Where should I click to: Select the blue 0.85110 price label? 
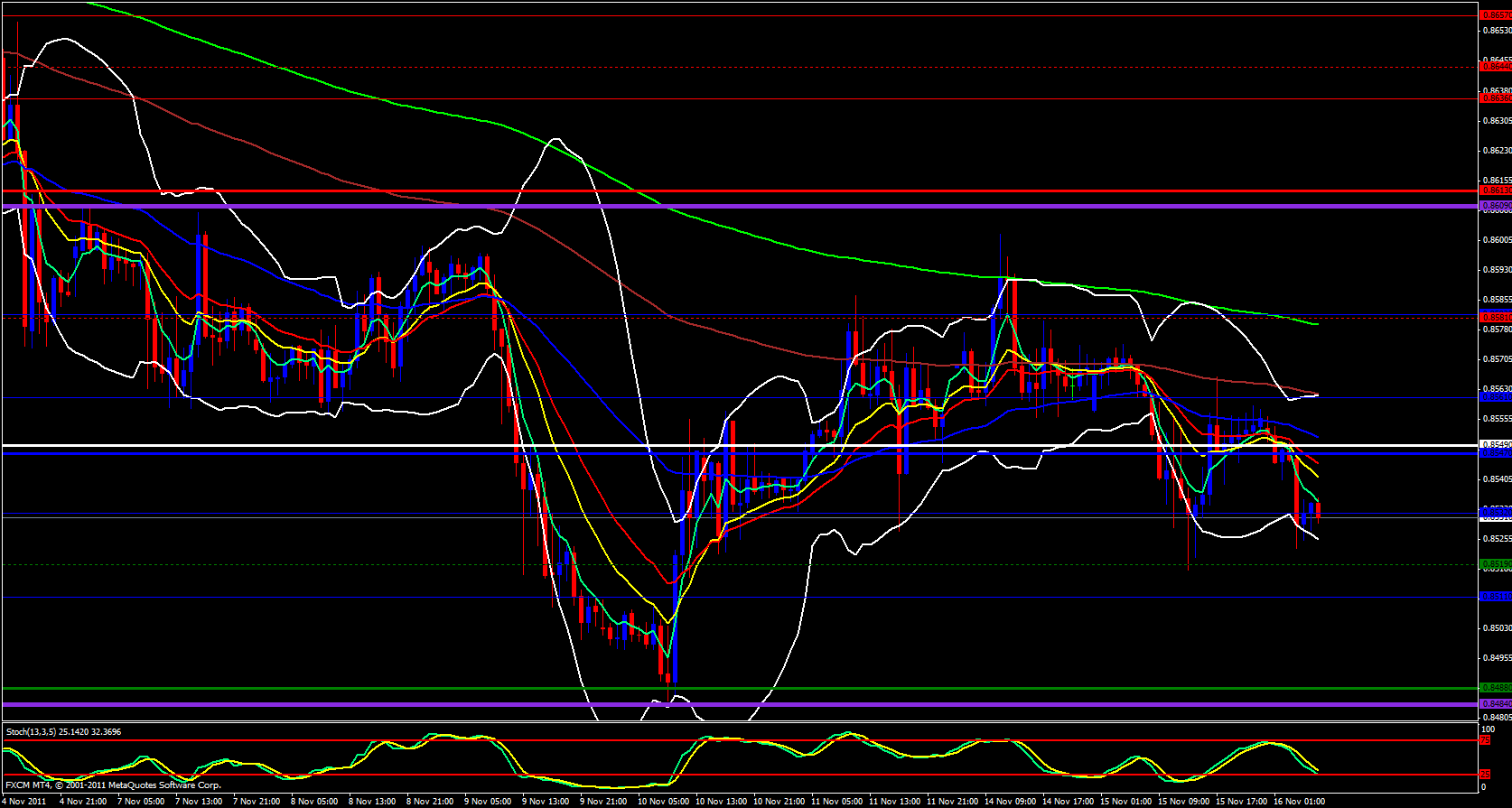coord(1495,597)
